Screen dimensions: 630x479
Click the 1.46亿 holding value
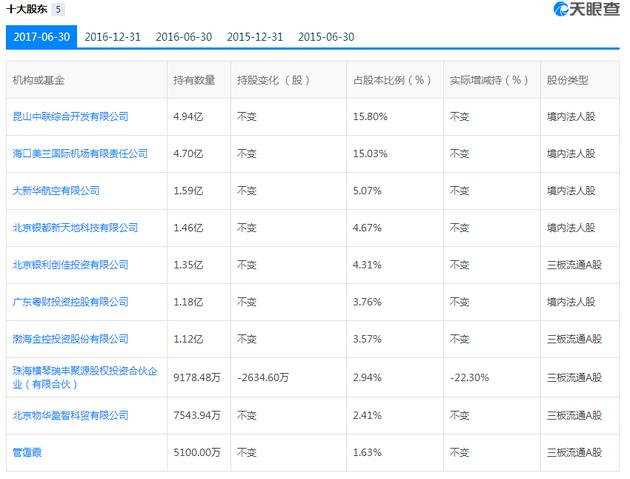[188, 227]
